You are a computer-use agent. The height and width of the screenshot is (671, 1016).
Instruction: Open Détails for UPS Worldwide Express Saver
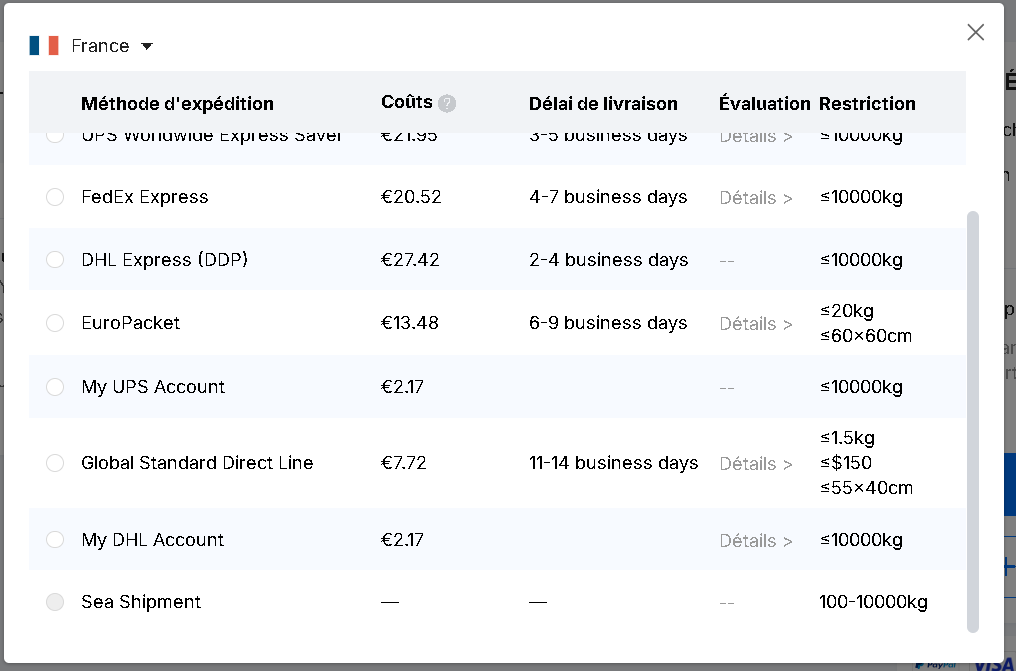(x=756, y=137)
